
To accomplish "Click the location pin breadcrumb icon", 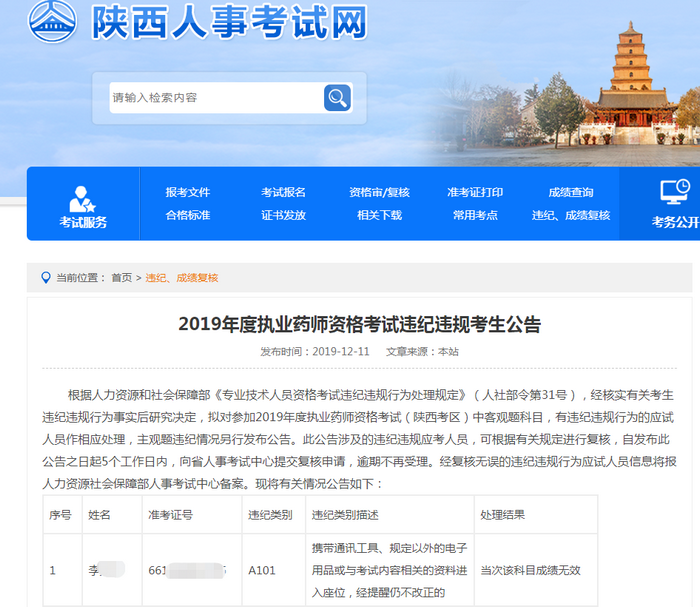I will (x=45, y=277).
